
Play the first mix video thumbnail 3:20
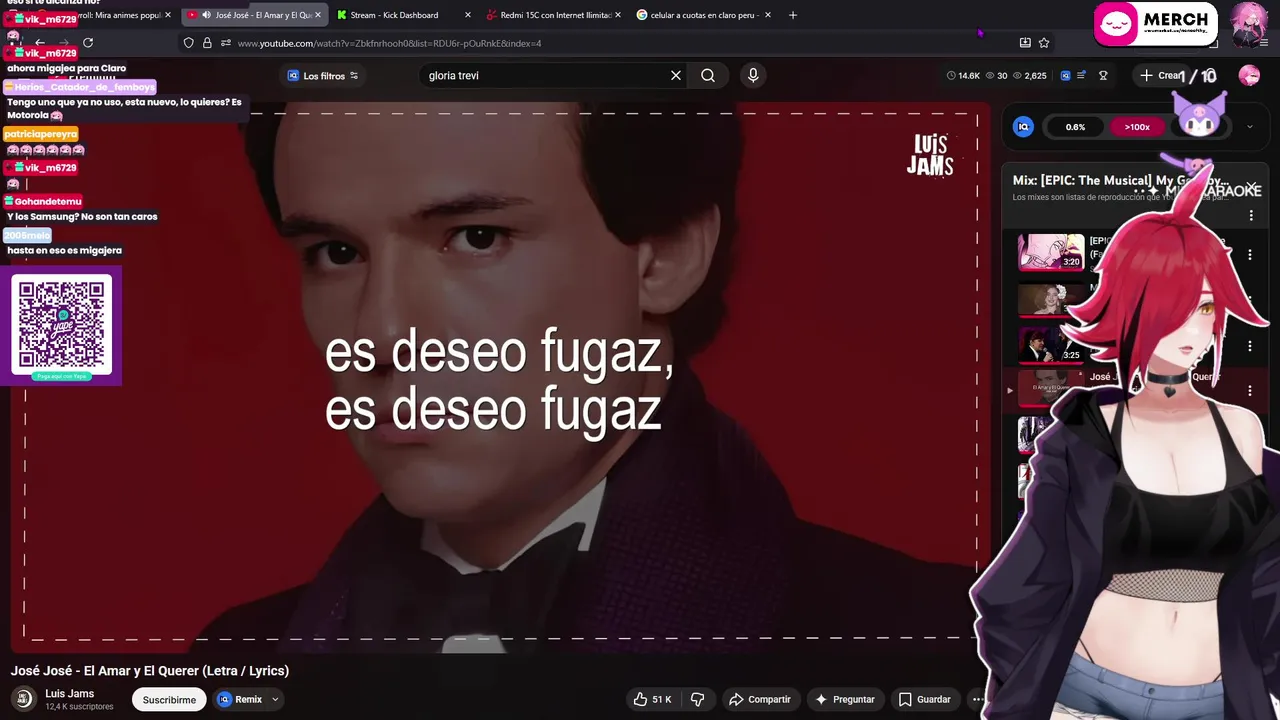[1051, 252]
